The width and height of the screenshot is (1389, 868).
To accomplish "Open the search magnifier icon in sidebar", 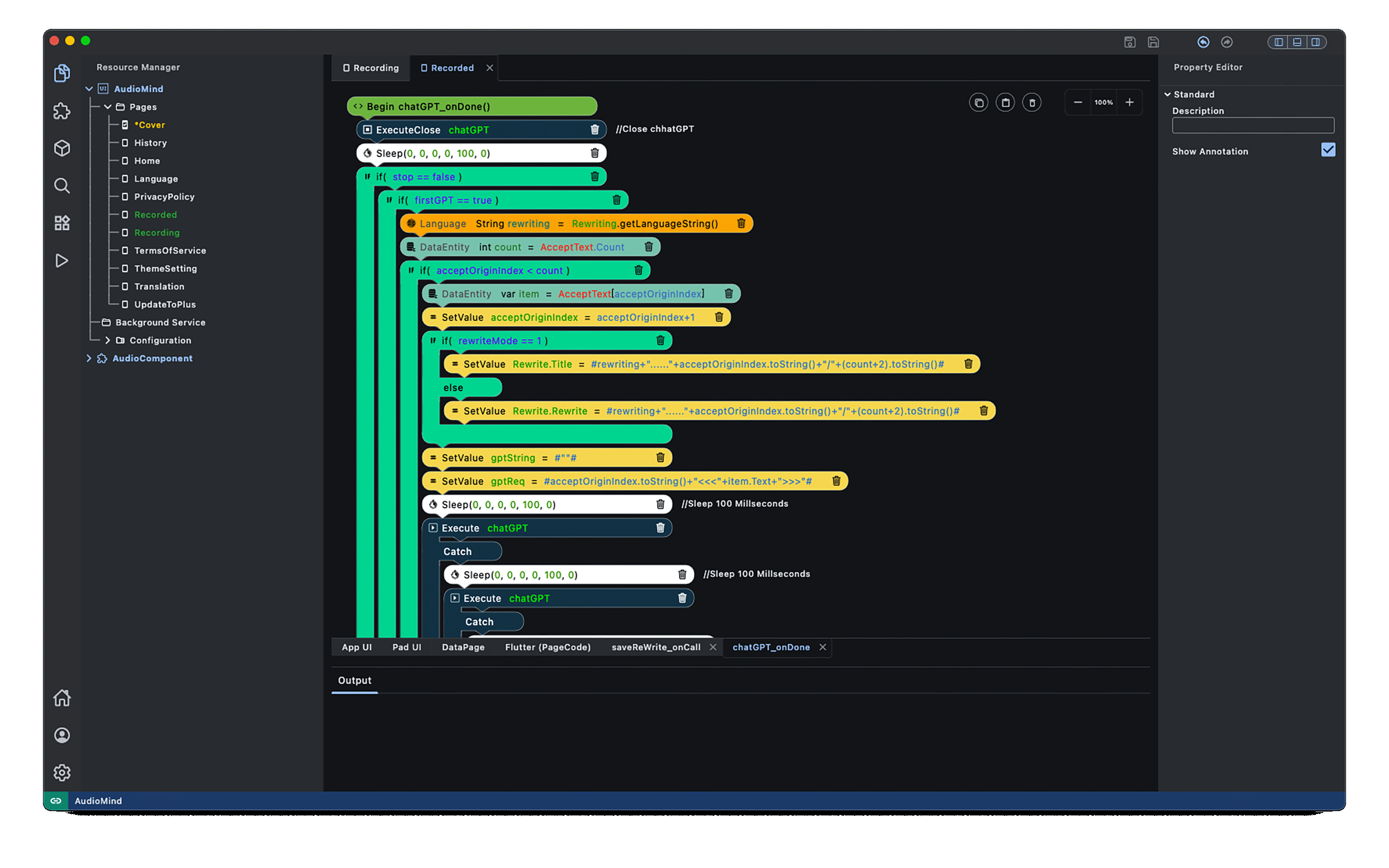I will coord(62,186).
